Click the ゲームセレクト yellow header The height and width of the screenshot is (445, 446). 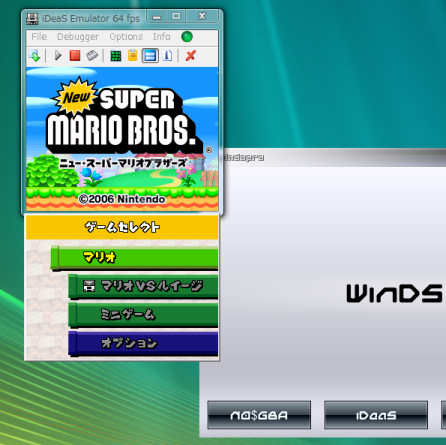[122, 227]
